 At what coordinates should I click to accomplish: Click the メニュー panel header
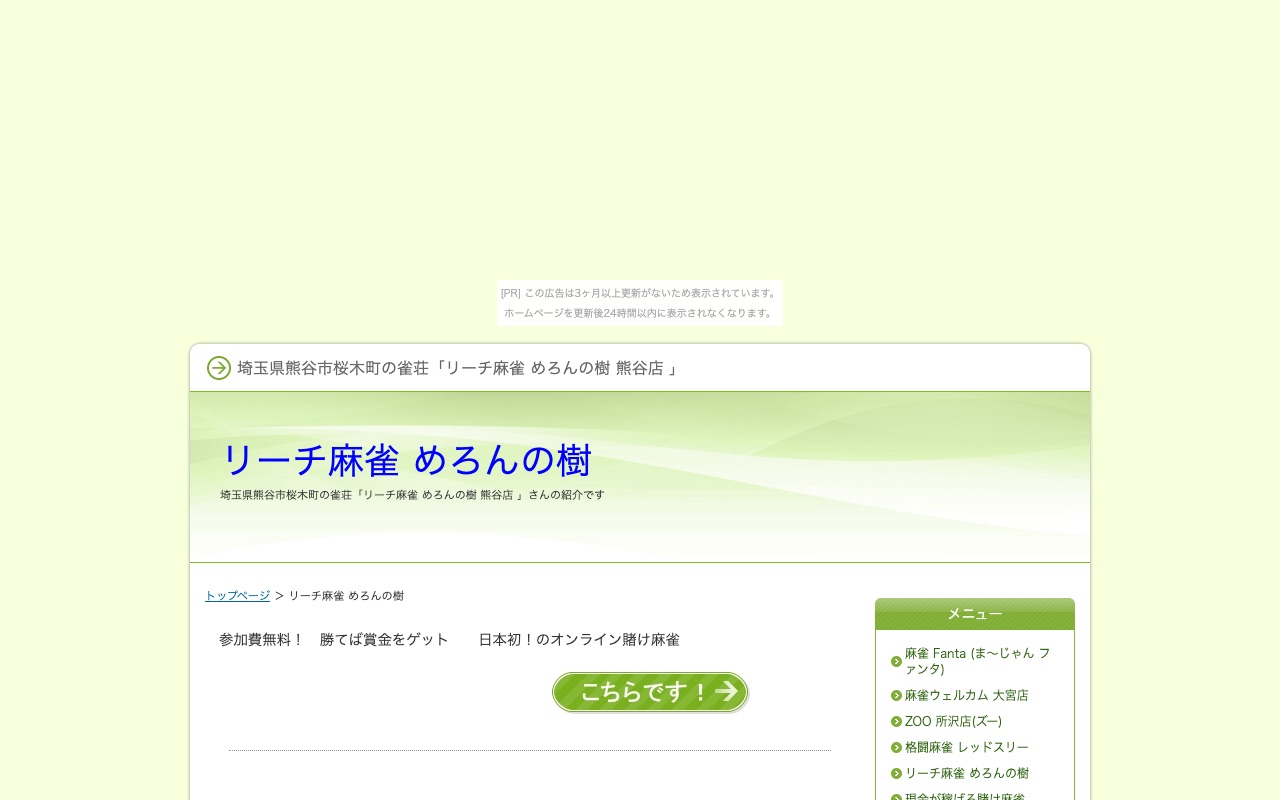[975, 613]
